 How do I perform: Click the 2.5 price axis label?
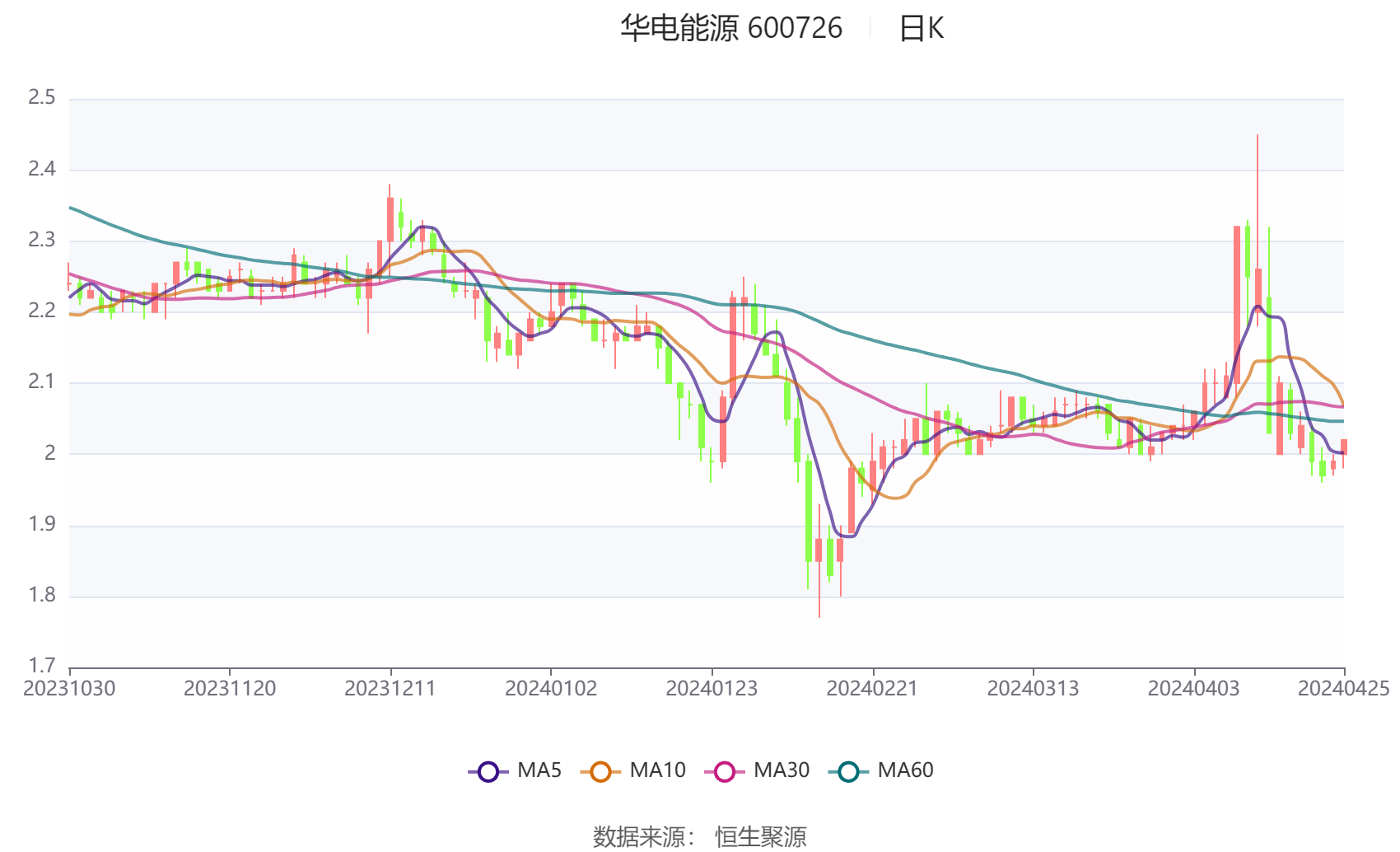click(x=42, y=97)
